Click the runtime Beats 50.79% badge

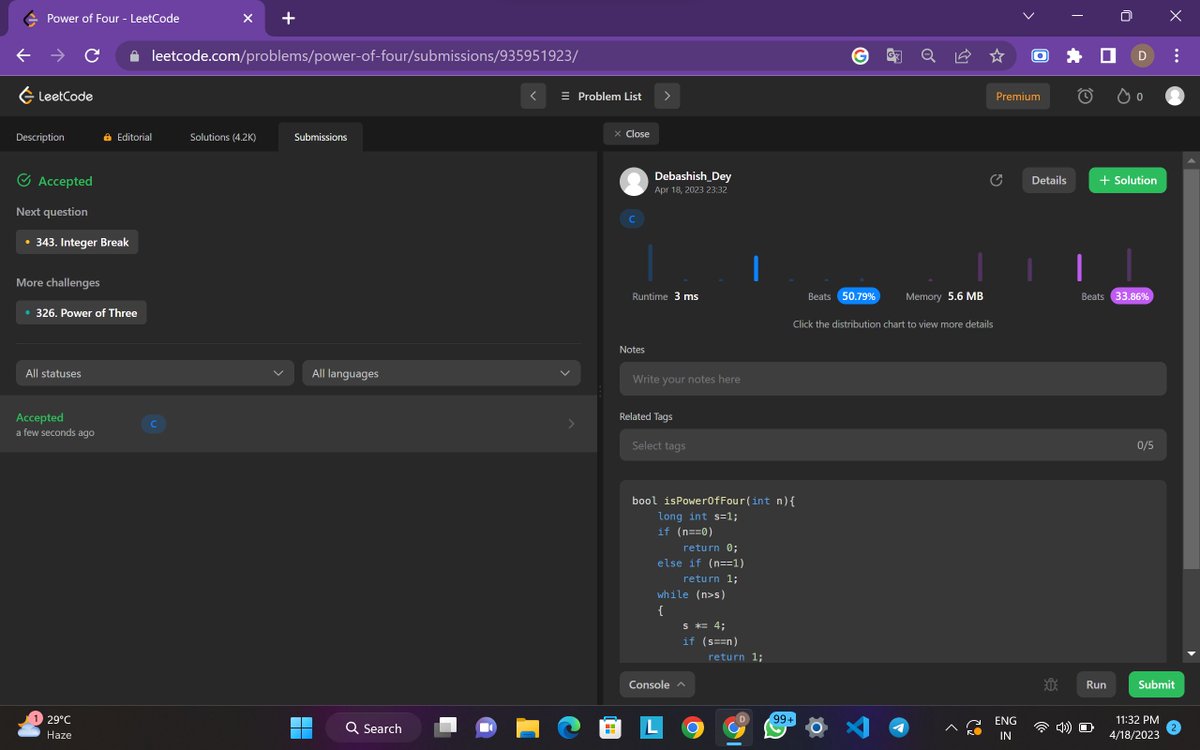pos(859,296)
